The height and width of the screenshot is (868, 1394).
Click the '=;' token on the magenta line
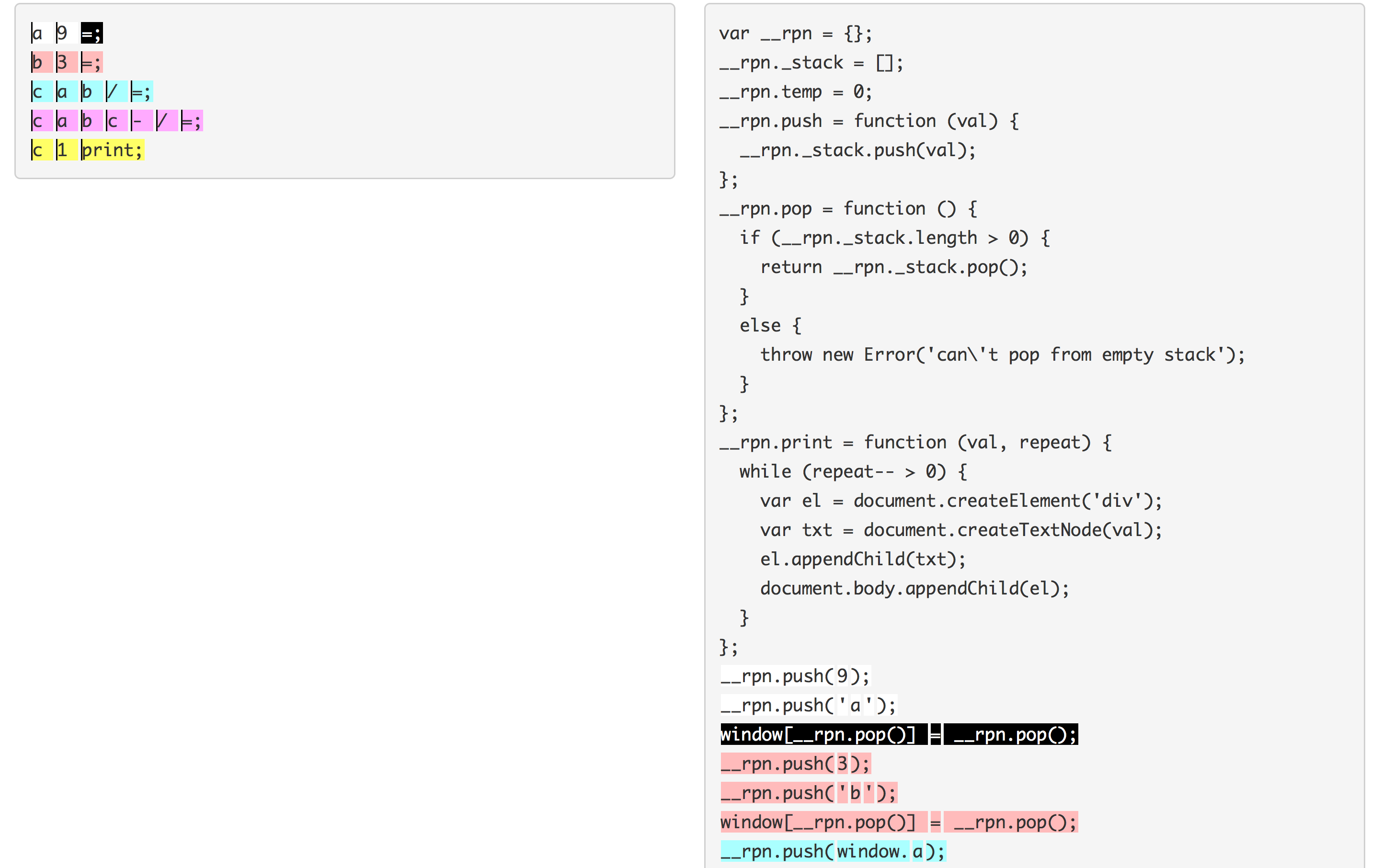click(x=192, y=121)
